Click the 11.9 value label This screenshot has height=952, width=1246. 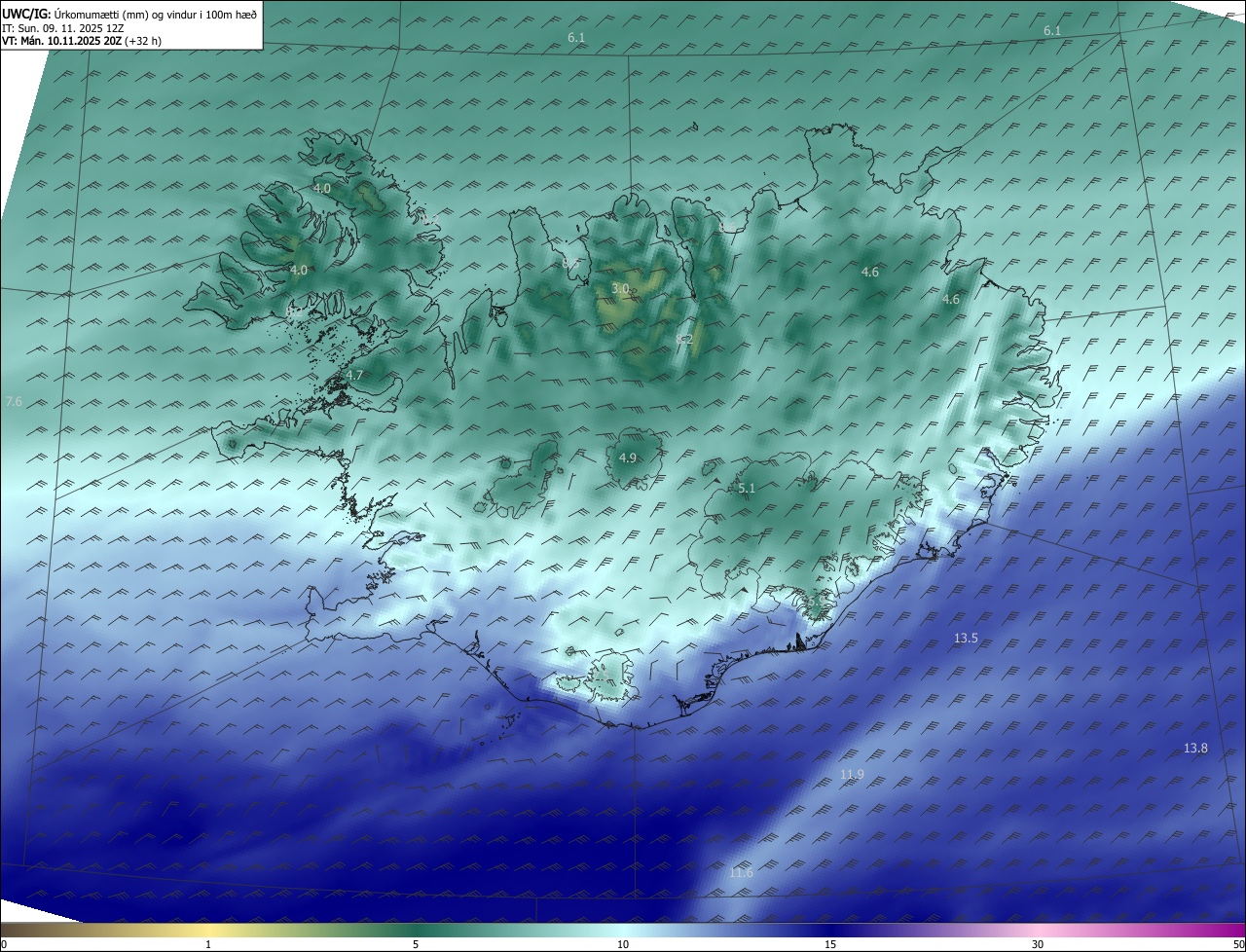[x=852, y=775]
